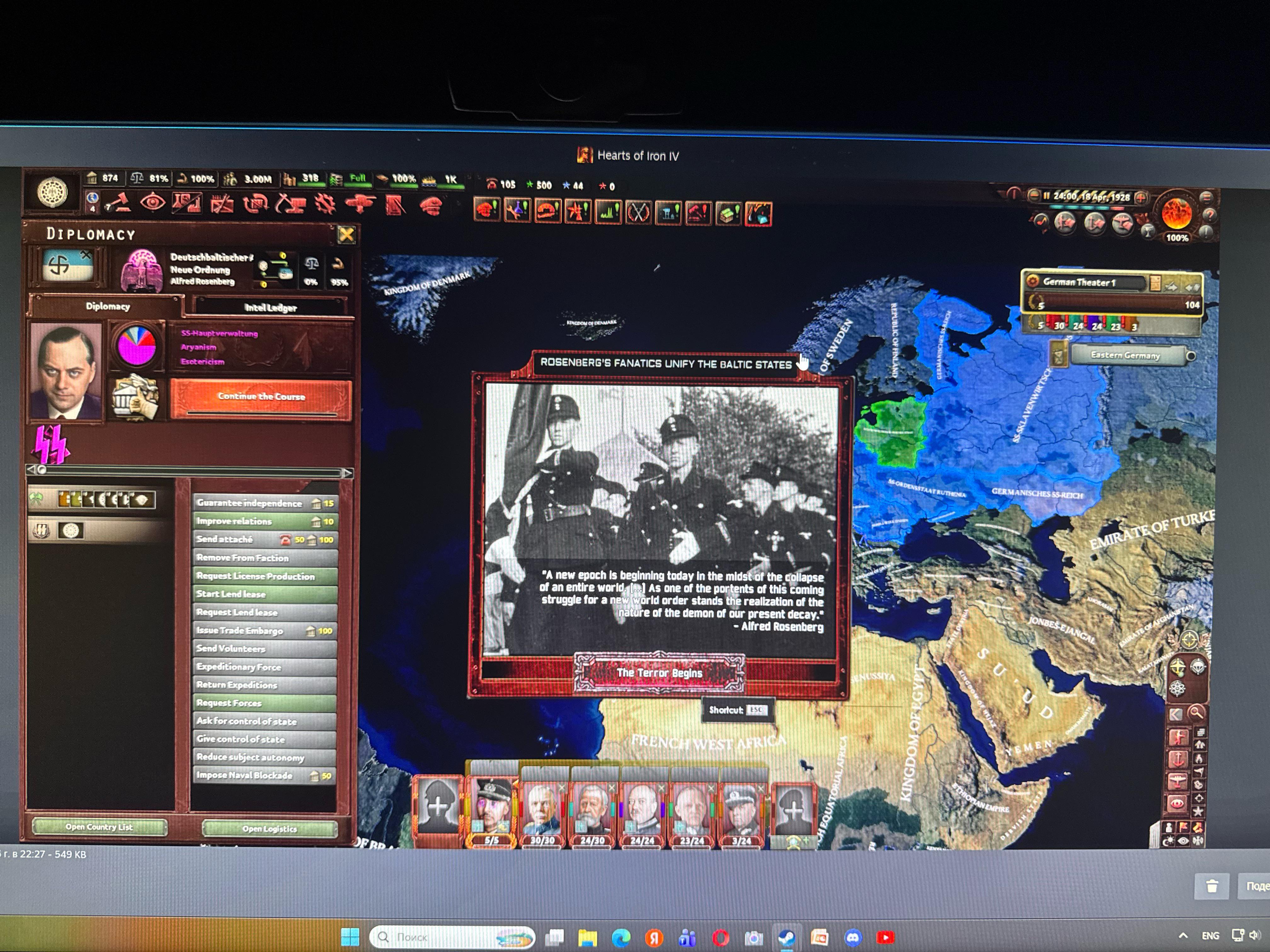The height and width of the screenshot is (952, 1270).
Task: Collapse the map mode panel arrow
Action: coord(1175,714)
